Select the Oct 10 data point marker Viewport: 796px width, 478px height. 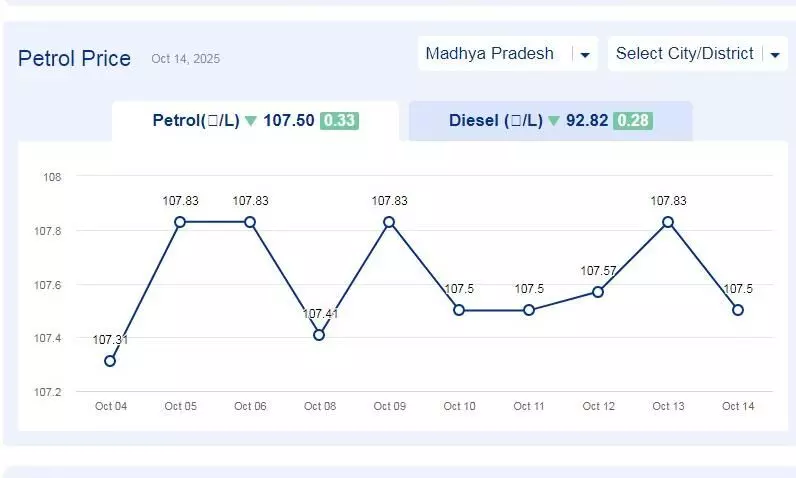click(459, 310)
